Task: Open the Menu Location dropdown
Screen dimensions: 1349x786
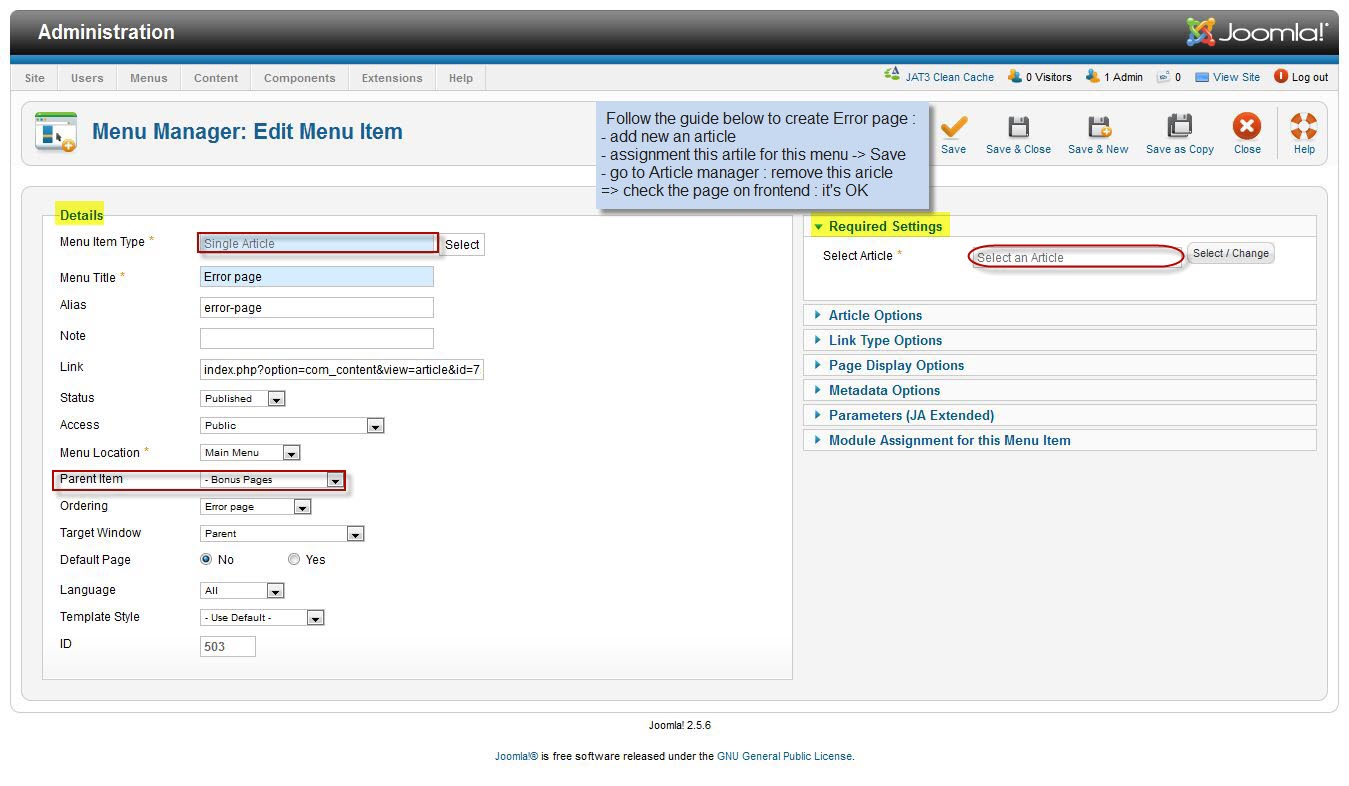Action: (x=250, y=453)
